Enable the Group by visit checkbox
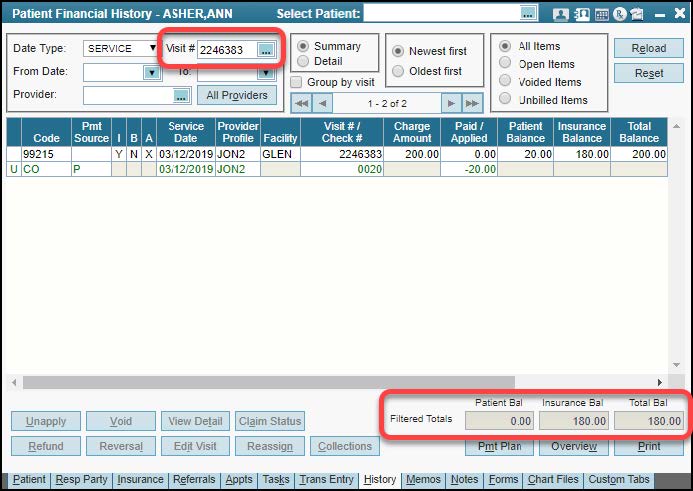The width and height of the screenshot is (693, 491). pos(297,82)
